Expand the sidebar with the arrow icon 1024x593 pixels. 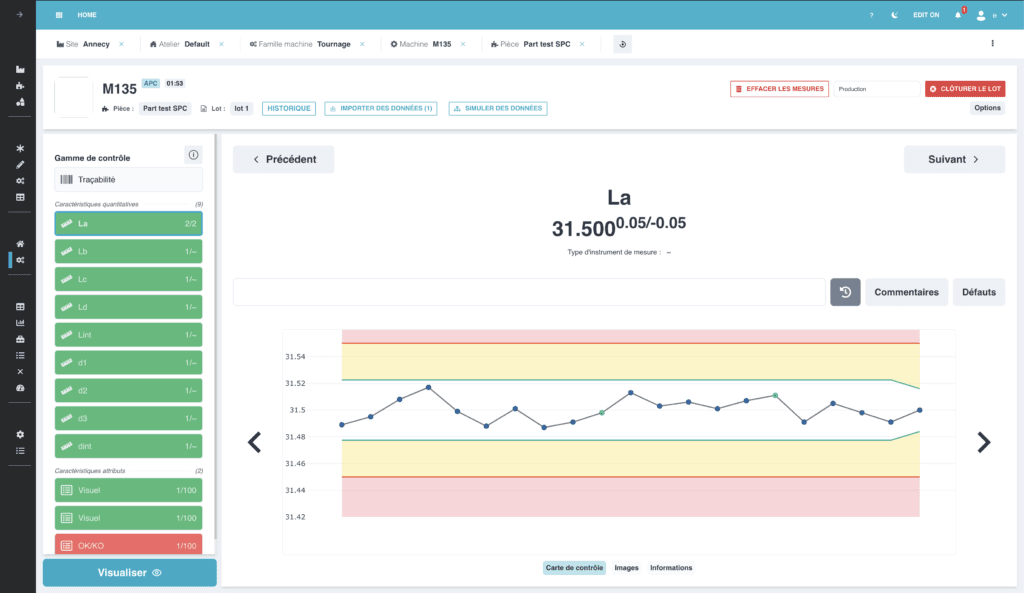click(x=20, y=14)
